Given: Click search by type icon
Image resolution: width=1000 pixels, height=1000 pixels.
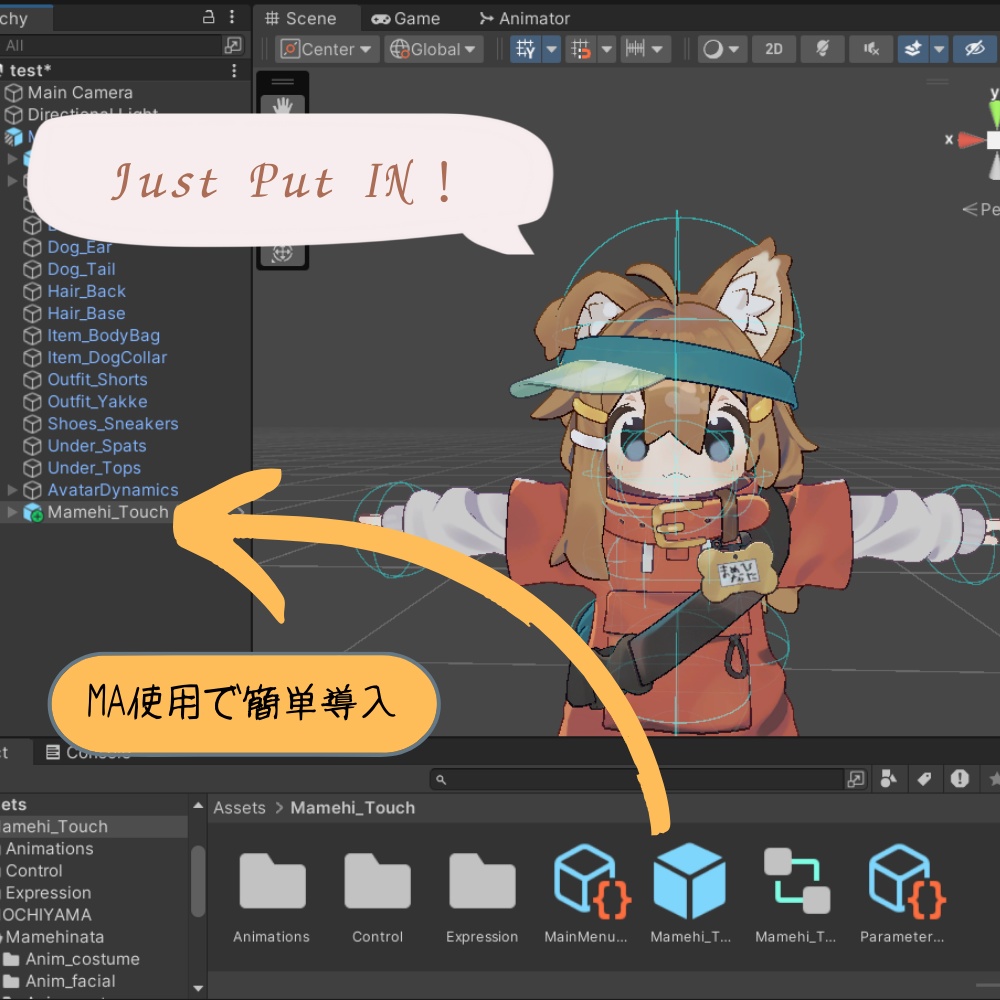Looking at the screenshot, I should pos(888,779).
